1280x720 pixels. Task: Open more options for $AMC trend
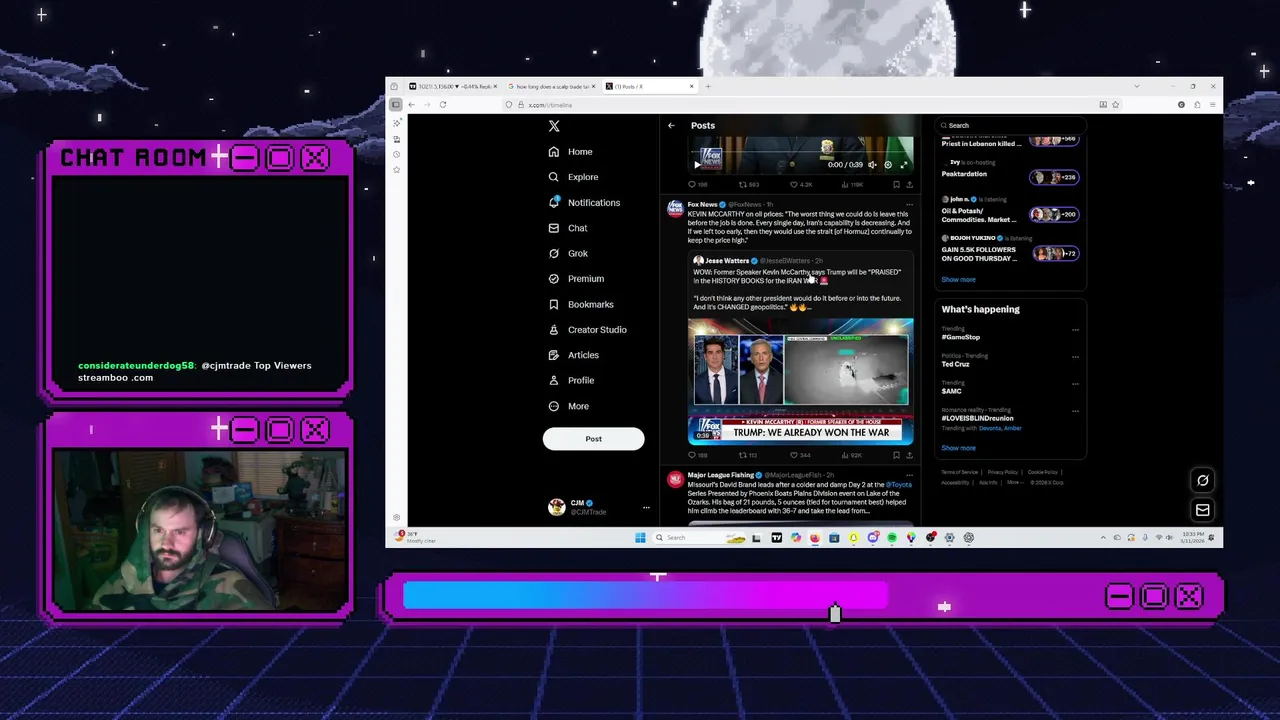click(1075, 384)
